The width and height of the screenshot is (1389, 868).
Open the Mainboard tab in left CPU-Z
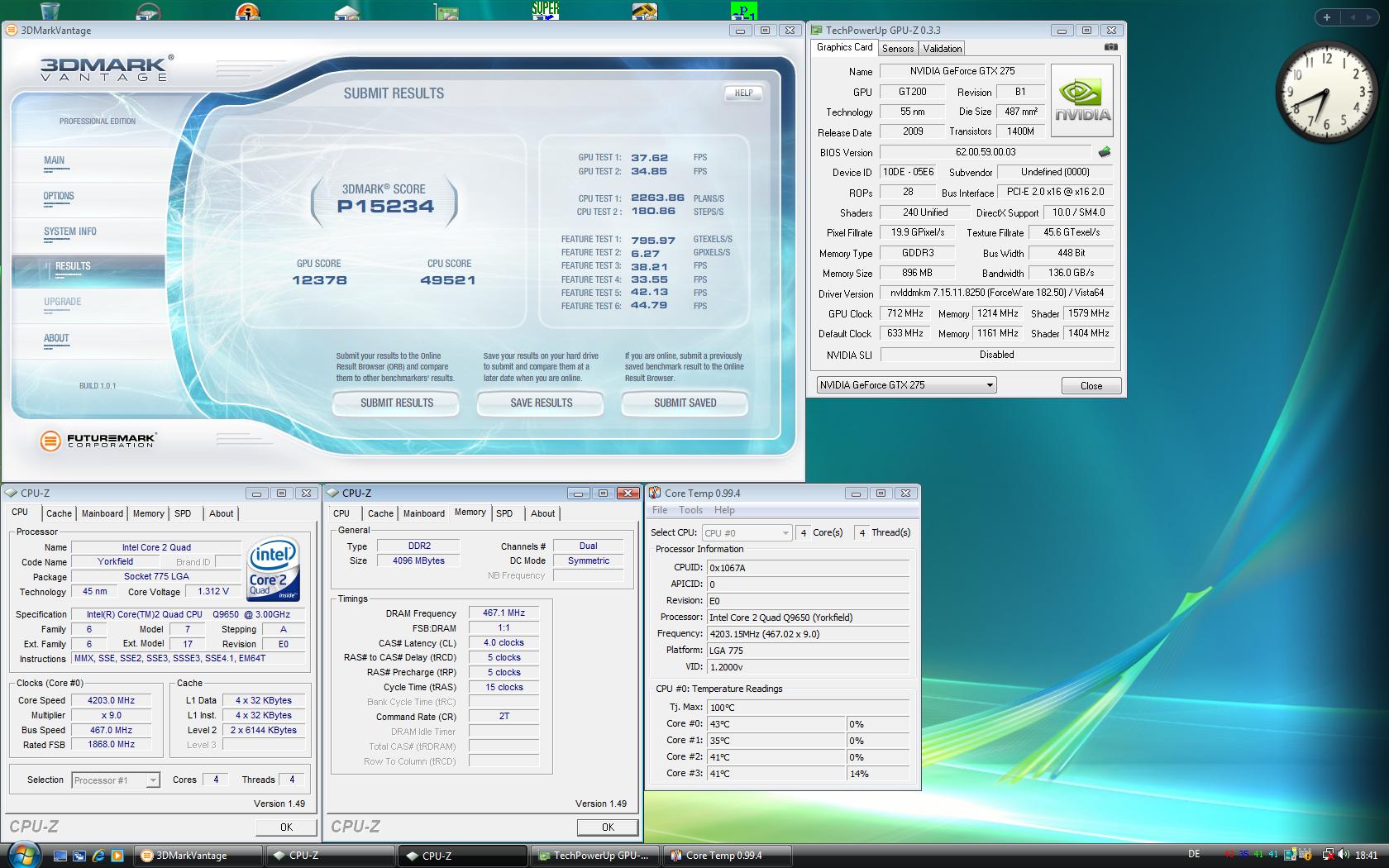[x=102, y=513]
